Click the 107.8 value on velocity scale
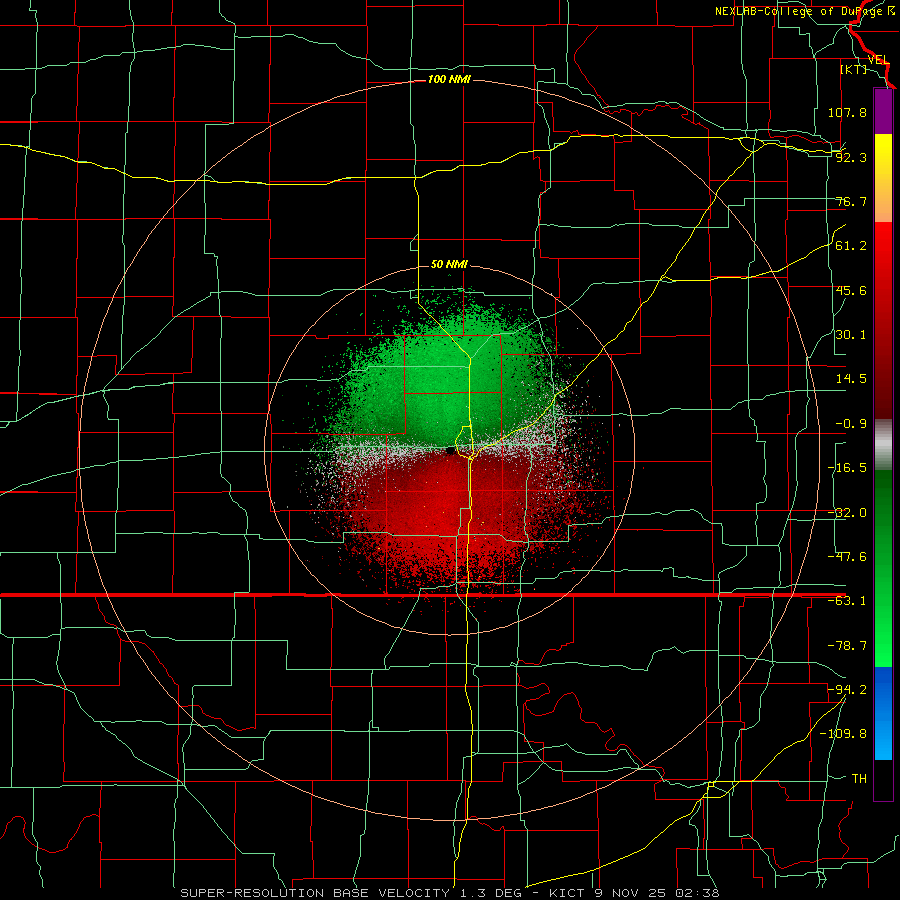 (x=847, y=112)
